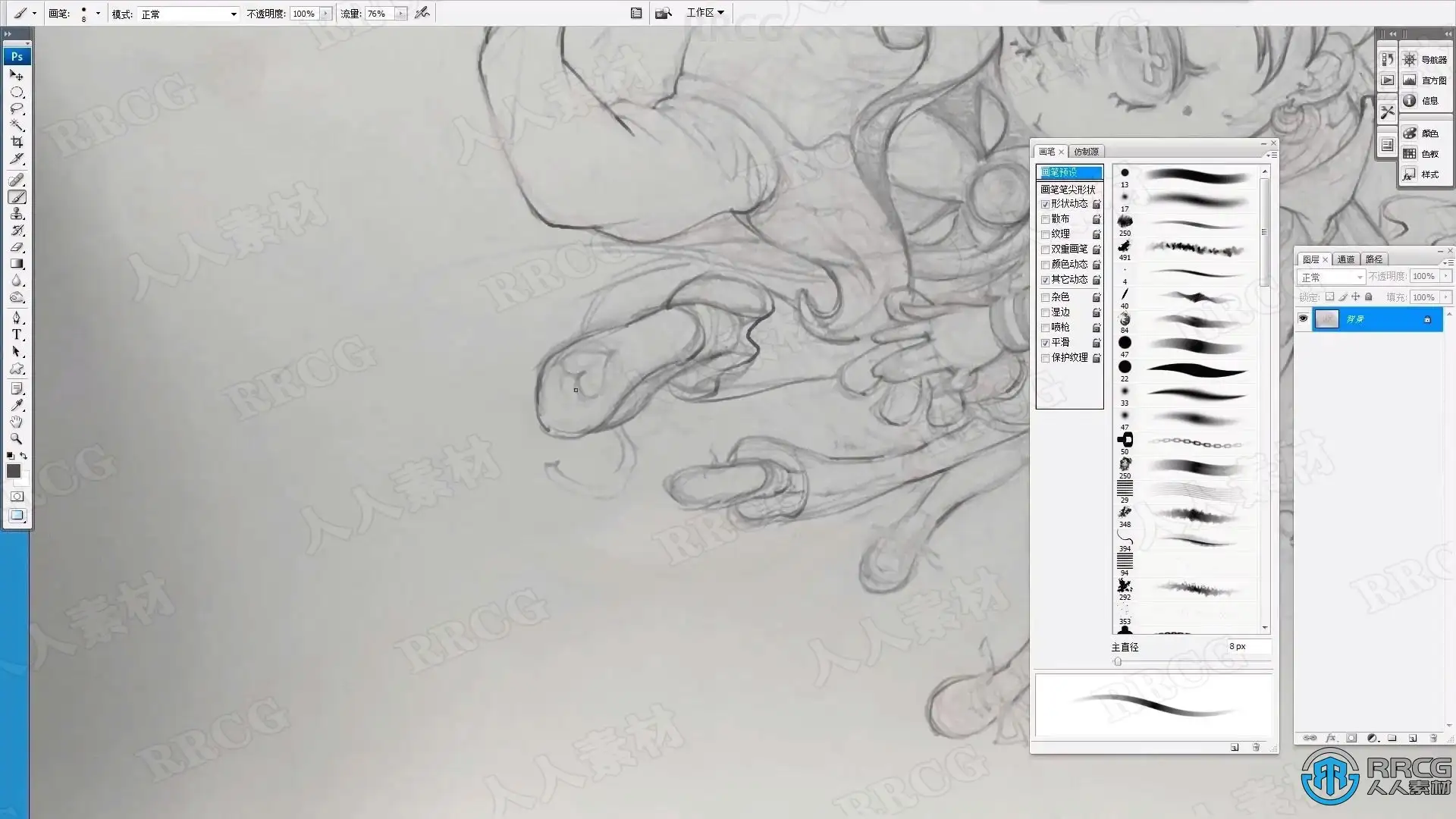Open the 模式 blend mode dropdown
Image resolution: width=1456 pixels, height=819 pixels.
point(188,14)
